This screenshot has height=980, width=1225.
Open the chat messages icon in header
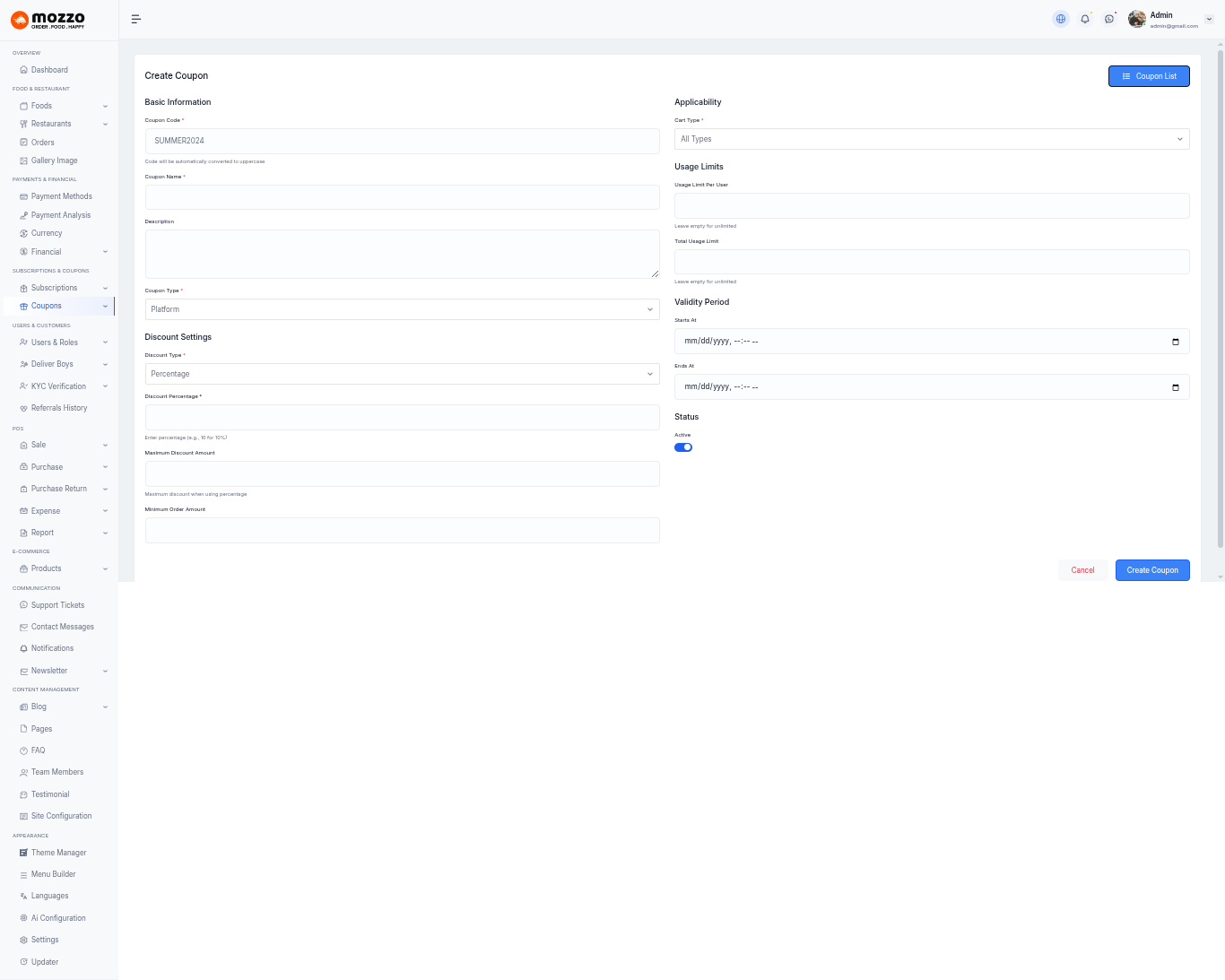pos(1109,19)
